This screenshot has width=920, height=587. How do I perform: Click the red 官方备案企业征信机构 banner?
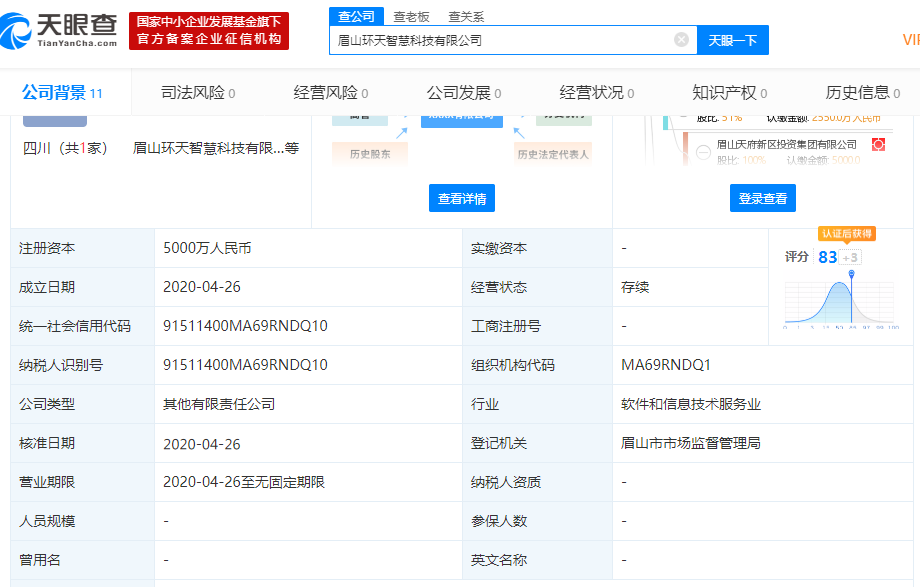(209, 31)
